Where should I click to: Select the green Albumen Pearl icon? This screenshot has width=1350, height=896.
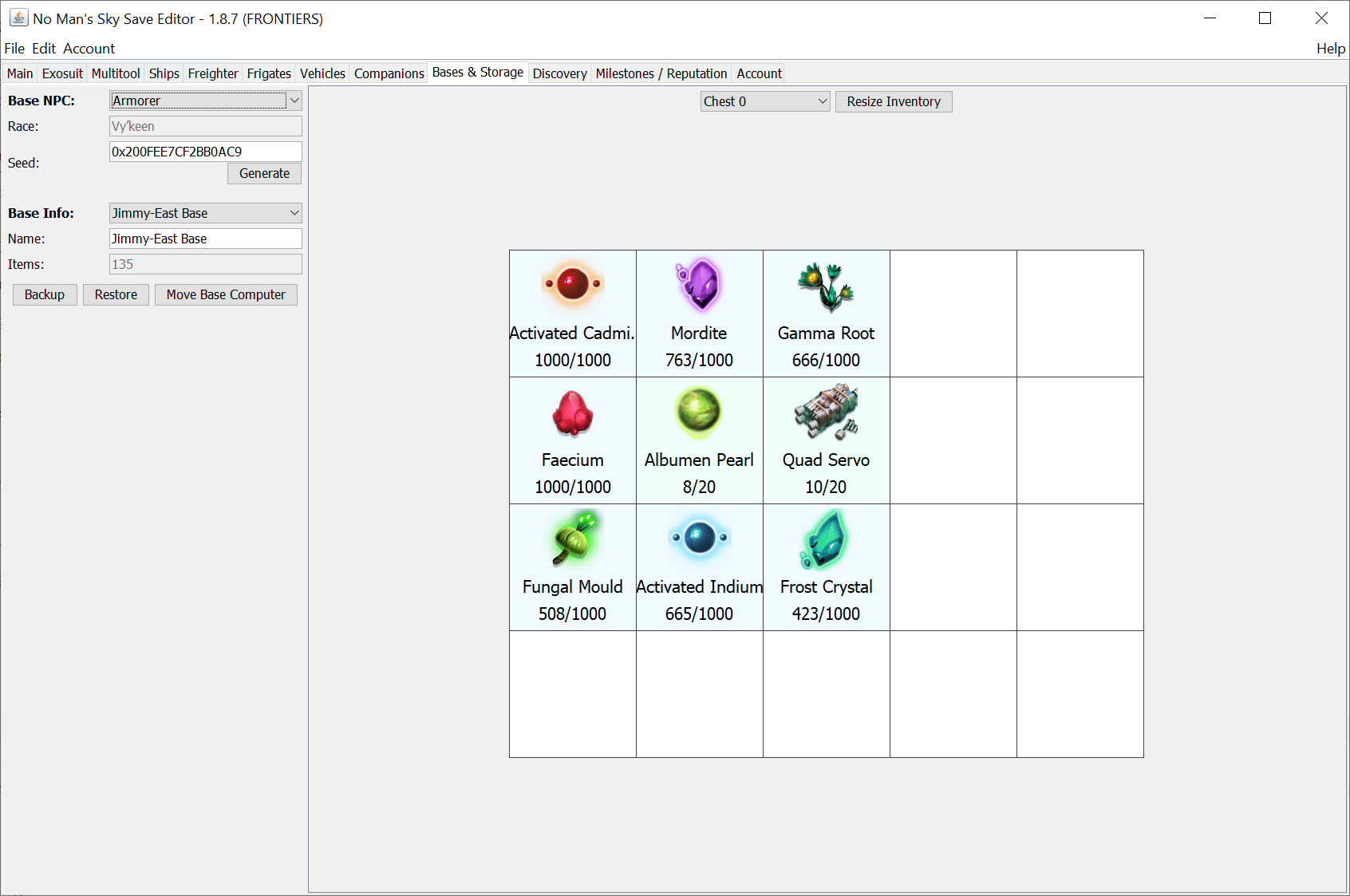[699, 412]
